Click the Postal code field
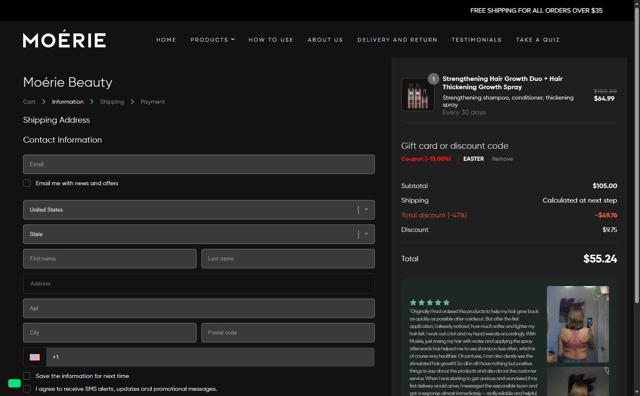 point(288,333)
